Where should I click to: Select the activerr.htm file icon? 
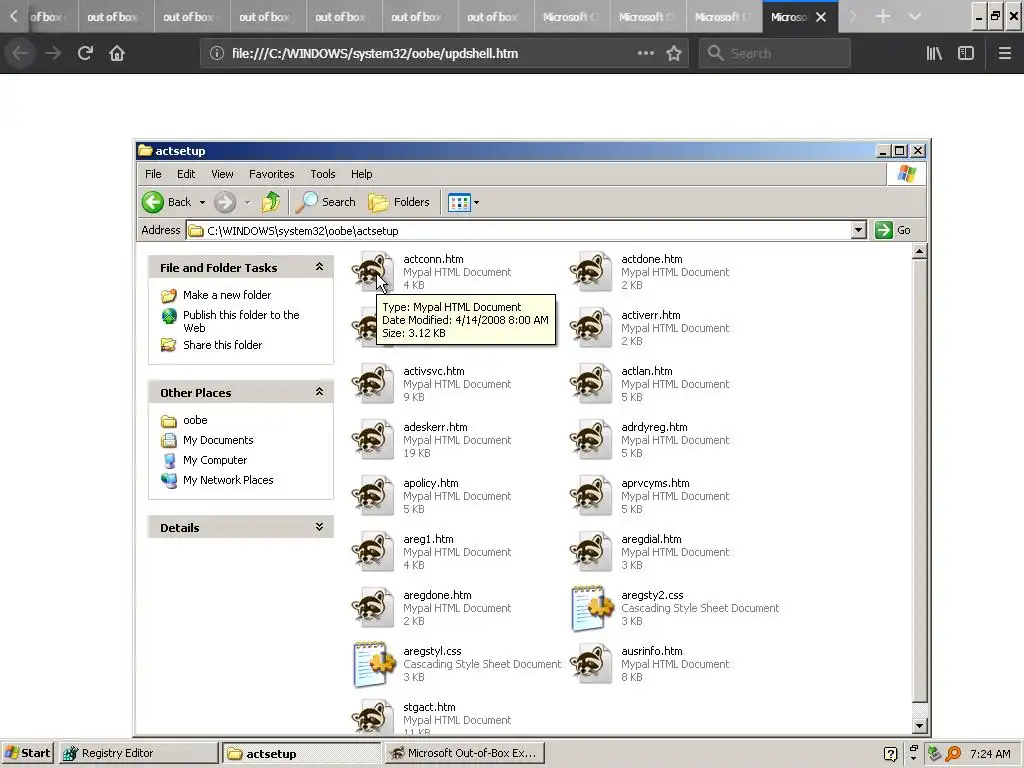pos(591,327)
